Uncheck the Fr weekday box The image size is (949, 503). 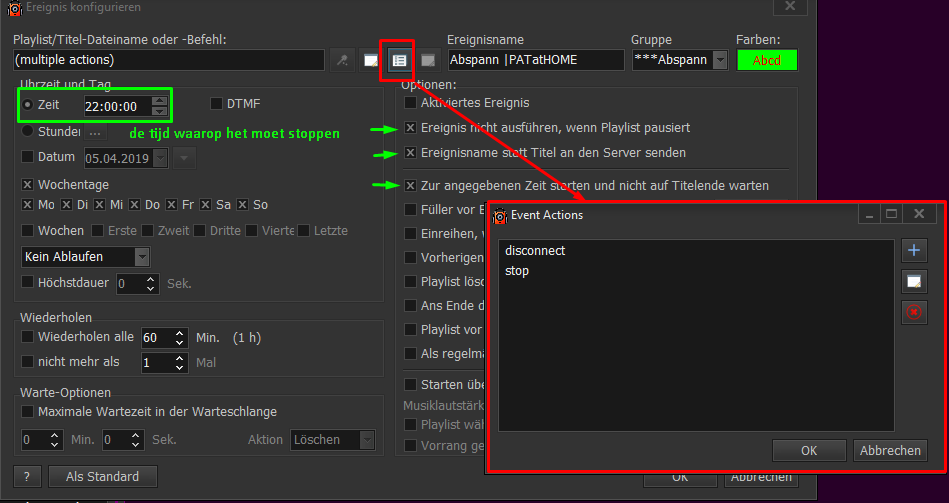171,205
